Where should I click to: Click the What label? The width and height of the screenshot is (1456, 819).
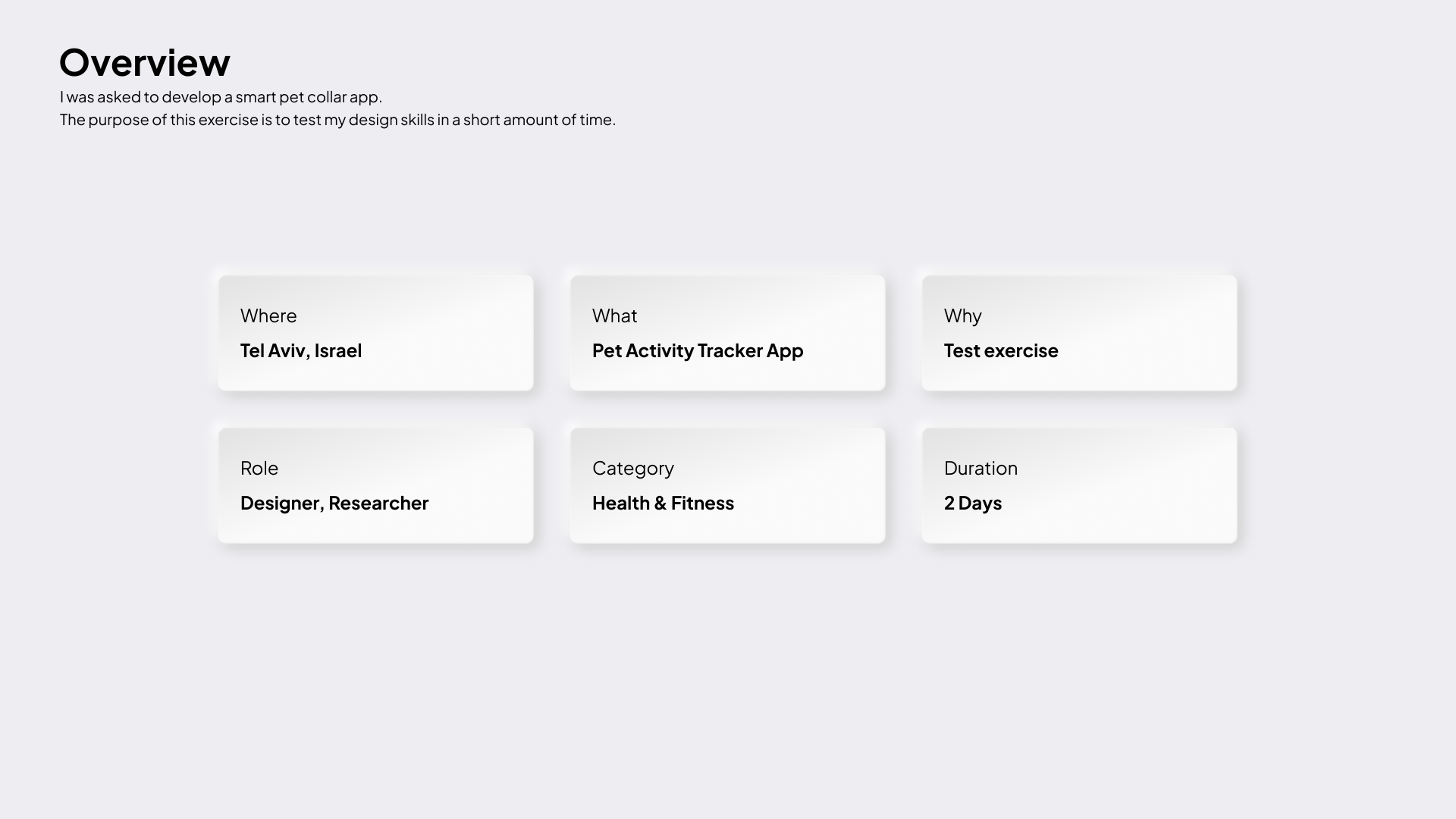click(x=614, y=315)
